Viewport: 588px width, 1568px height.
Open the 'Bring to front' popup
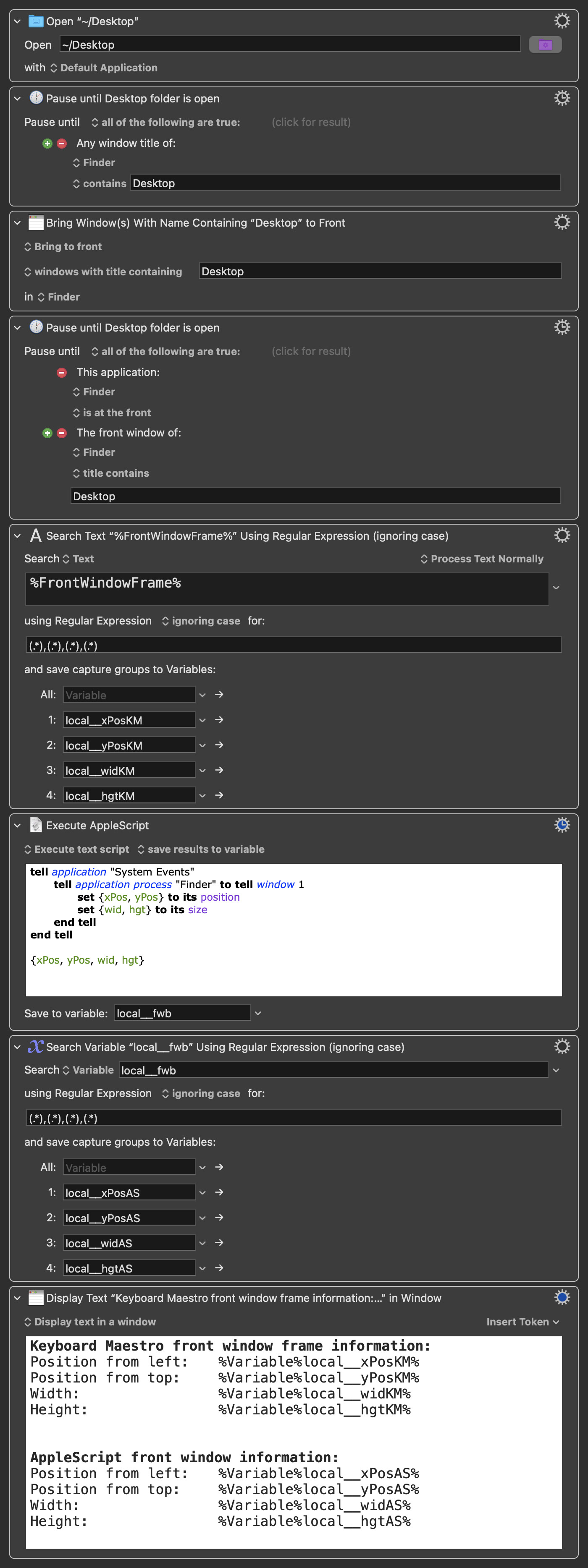pos(63,246)
